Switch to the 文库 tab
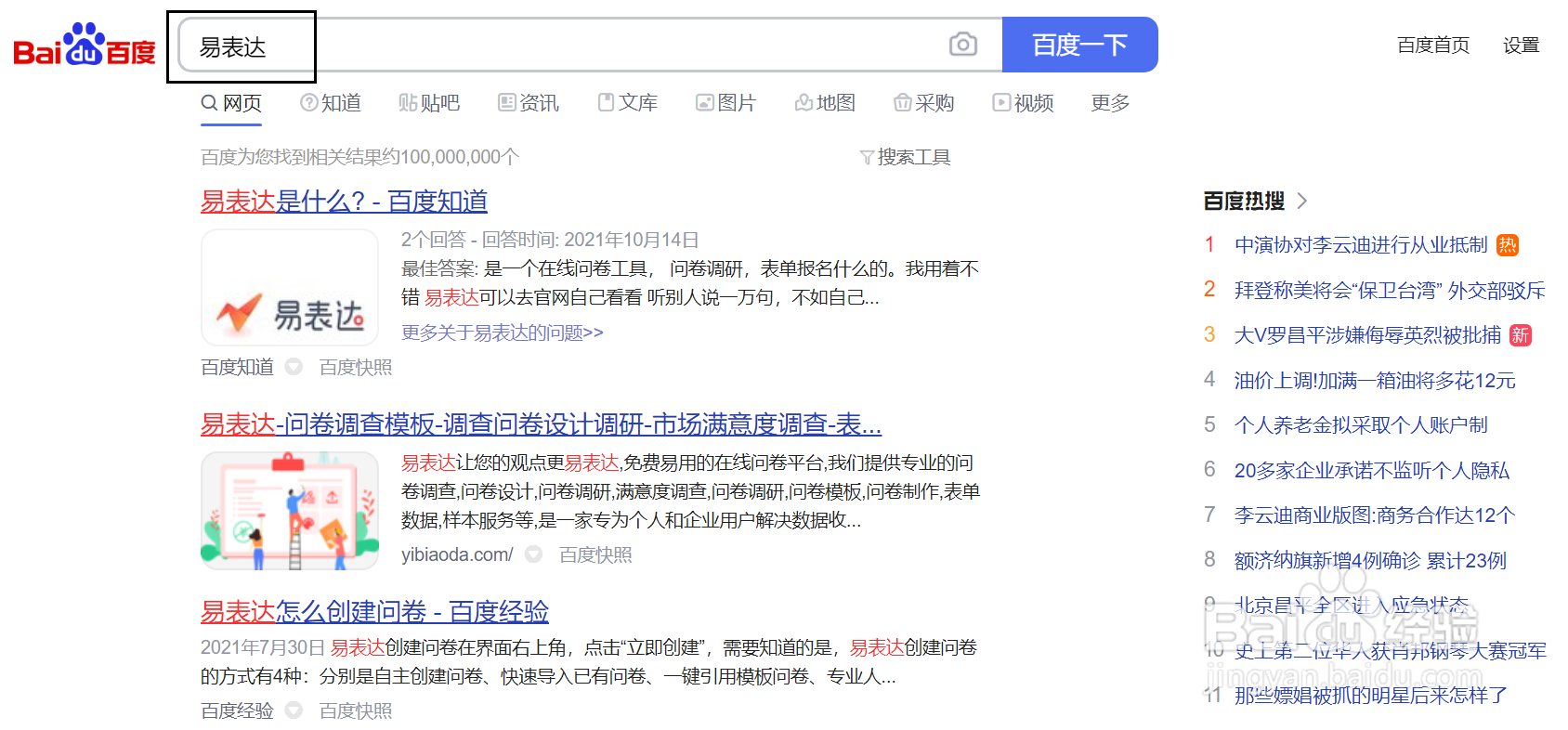This screenshot has height=730, width=1568. [628, 103]
